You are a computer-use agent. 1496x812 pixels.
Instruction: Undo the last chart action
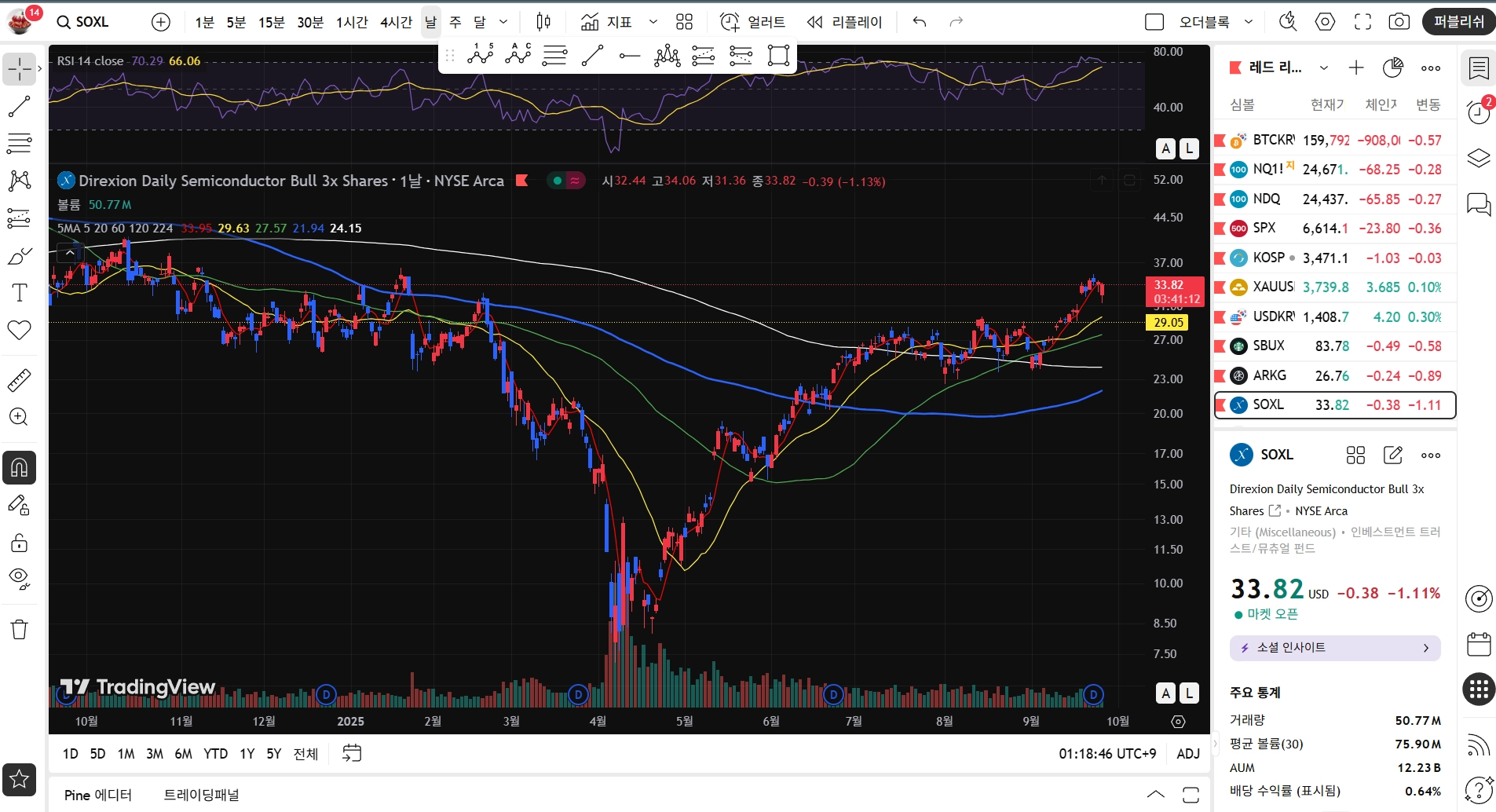[x=920, y=22]
